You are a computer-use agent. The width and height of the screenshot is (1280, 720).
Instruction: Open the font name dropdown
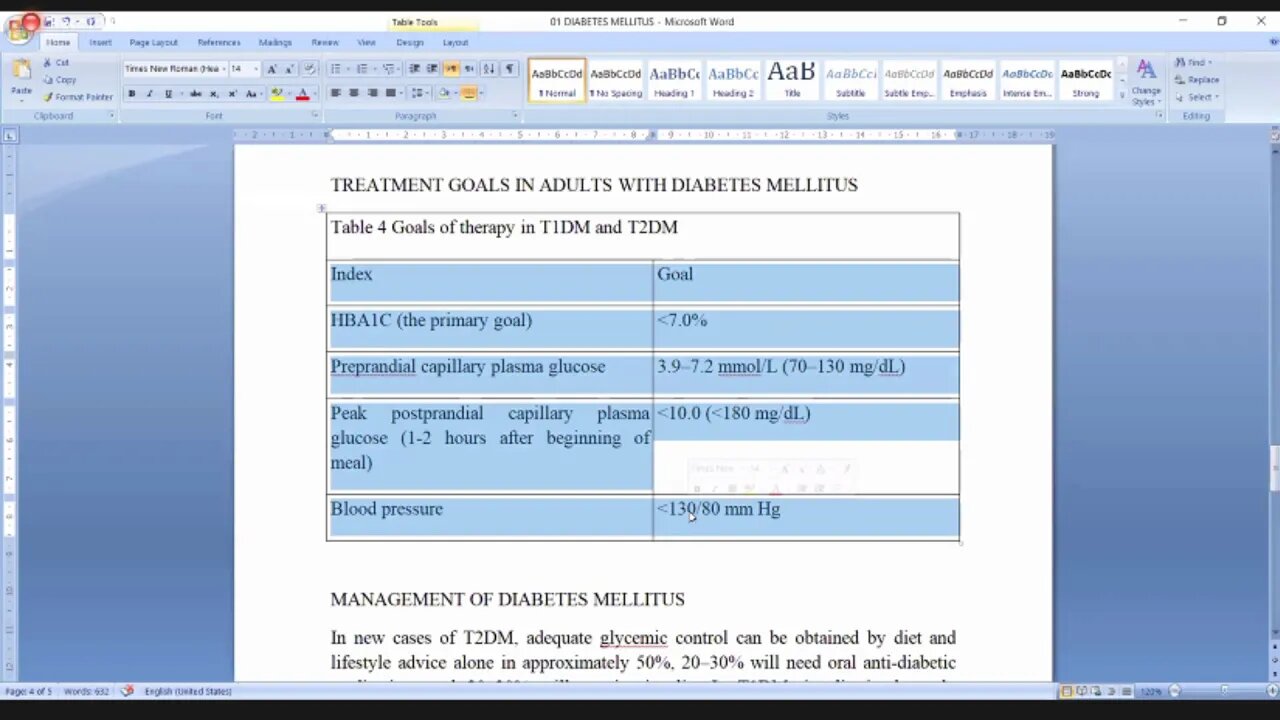click(224, 69)
